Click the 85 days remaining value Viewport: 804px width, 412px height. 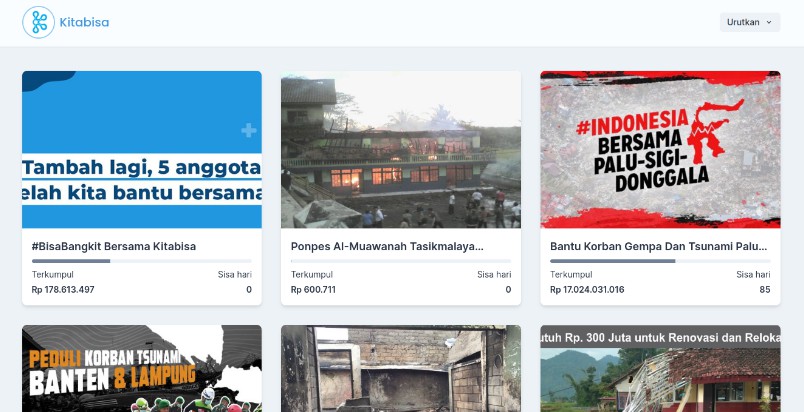coord(764,290)
